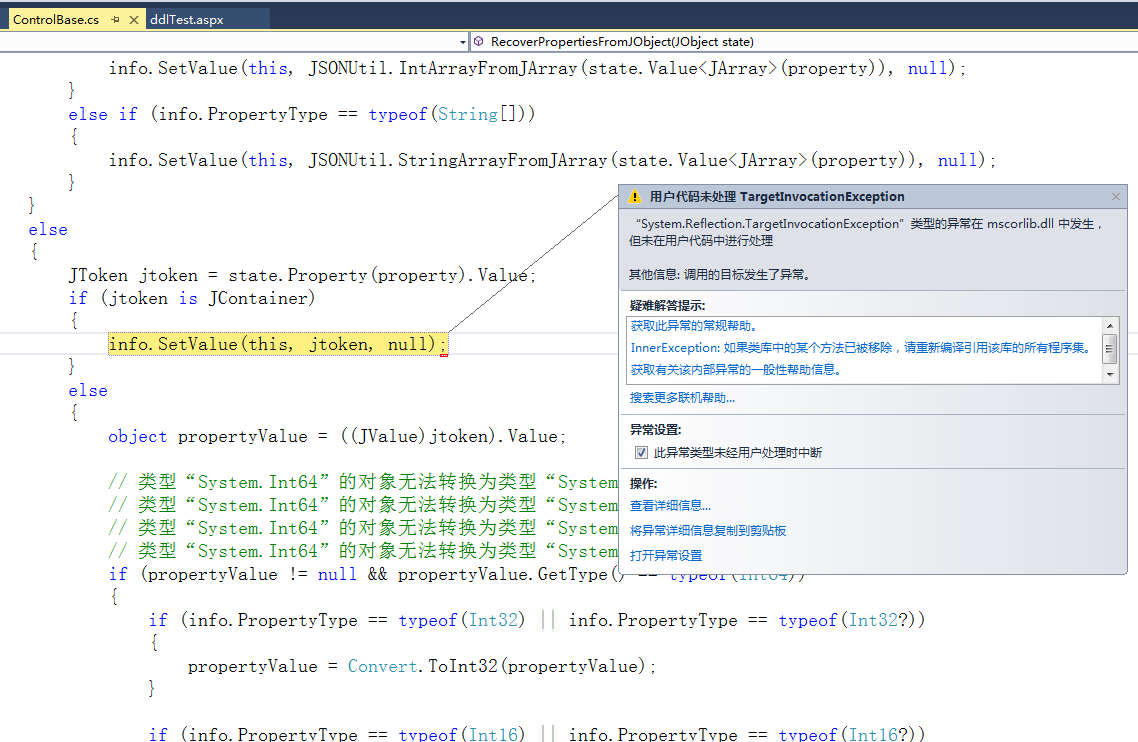Dismiss the TargetInvocationException popup
The image size is (1138, 742).
1116,197
